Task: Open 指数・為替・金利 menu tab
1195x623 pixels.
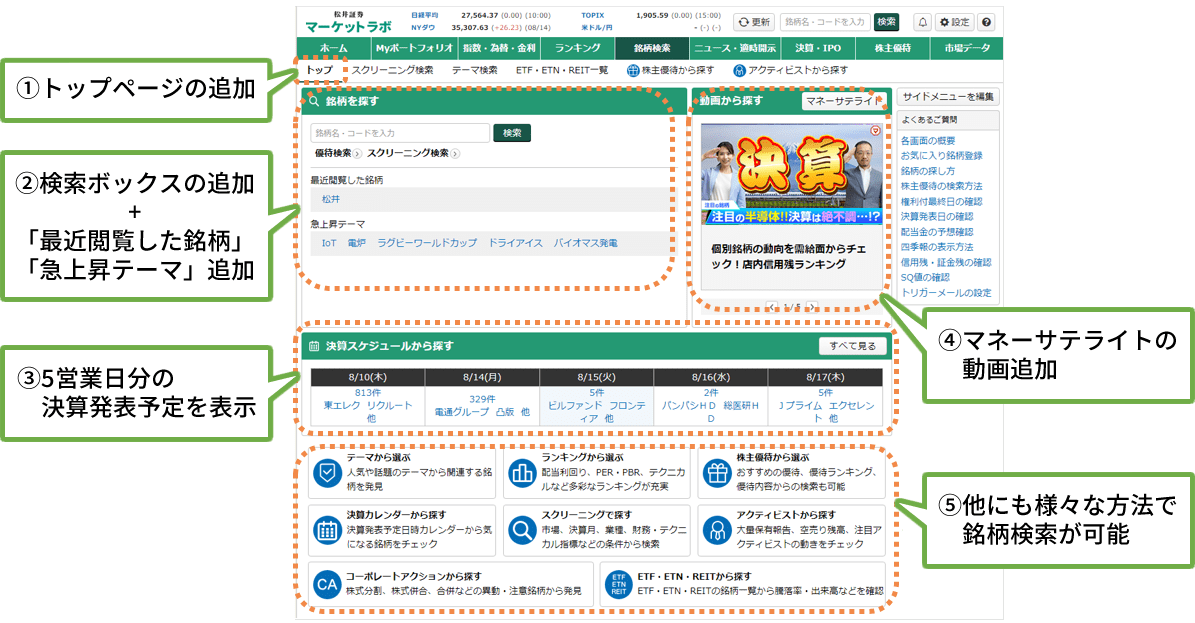Action: click(x=499, y=48)
